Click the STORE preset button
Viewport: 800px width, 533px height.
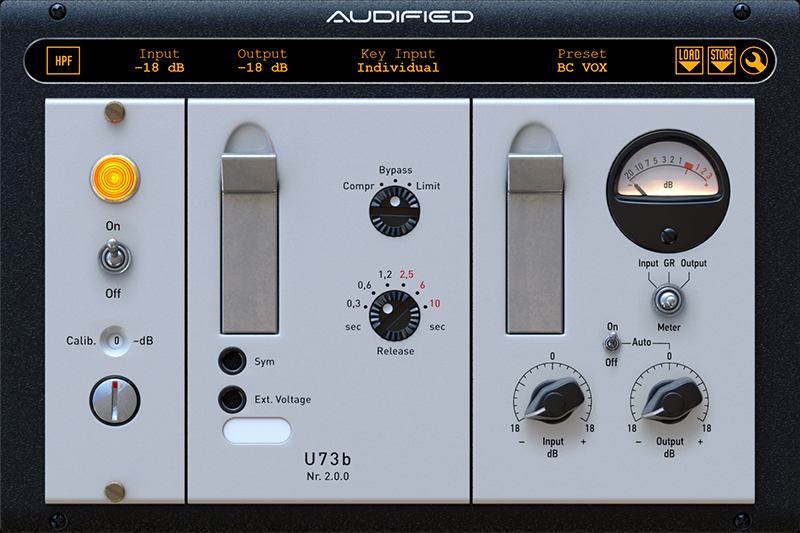tap(721, 61)
